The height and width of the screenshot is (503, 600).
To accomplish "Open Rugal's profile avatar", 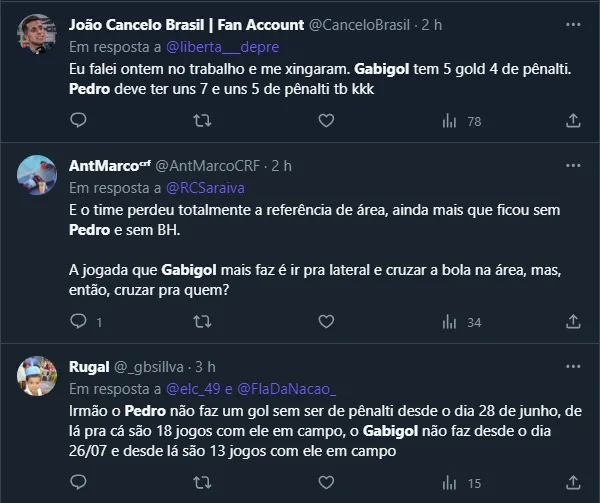I will [x=37, y=376].
